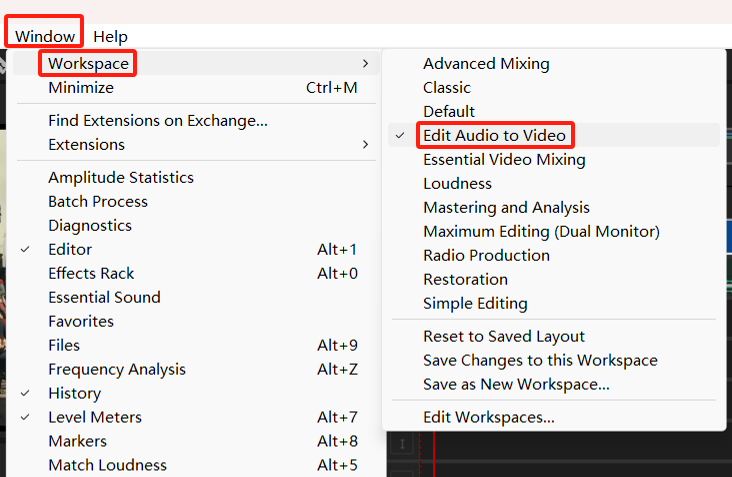This screenshot has height=477, width=732.
Task: Show the Essential Sound panel
Action: tap(104, 297)
